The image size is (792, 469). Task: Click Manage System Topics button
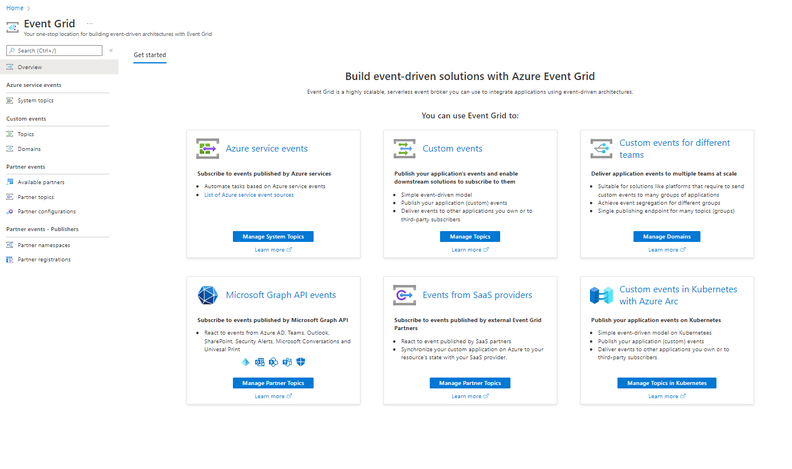point(273,236)
